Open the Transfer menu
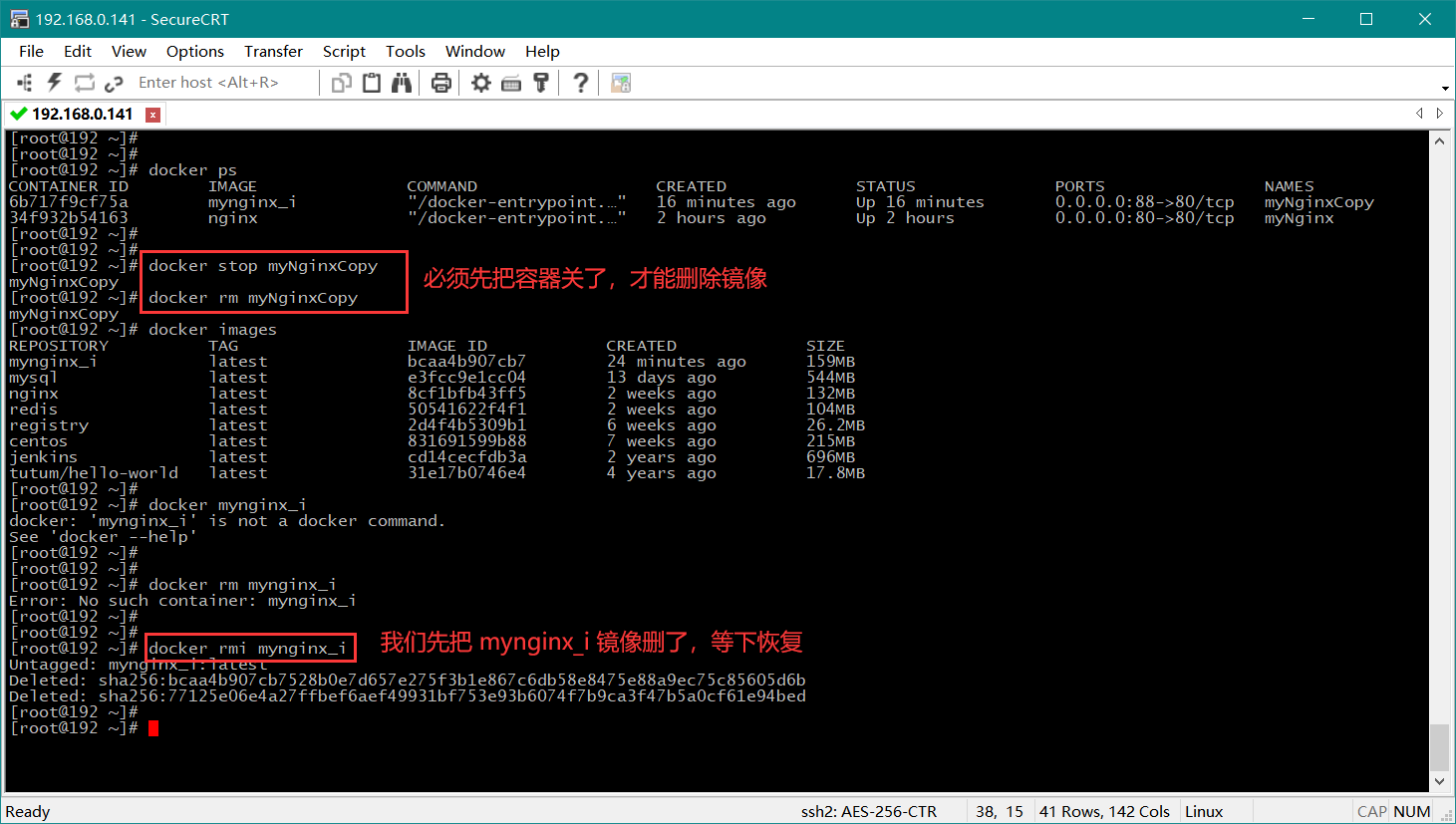 pyautogui.click(x=273, y=51)
